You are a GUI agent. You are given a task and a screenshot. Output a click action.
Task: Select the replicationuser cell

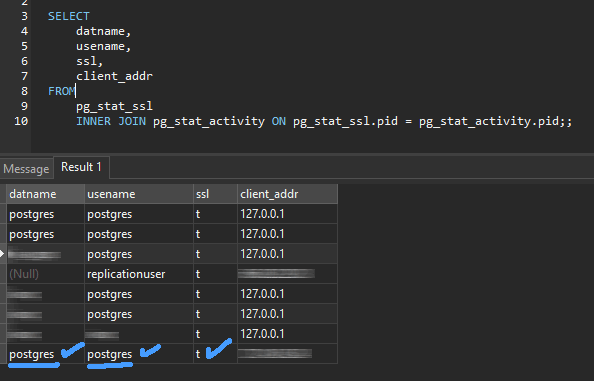point(139,274)
